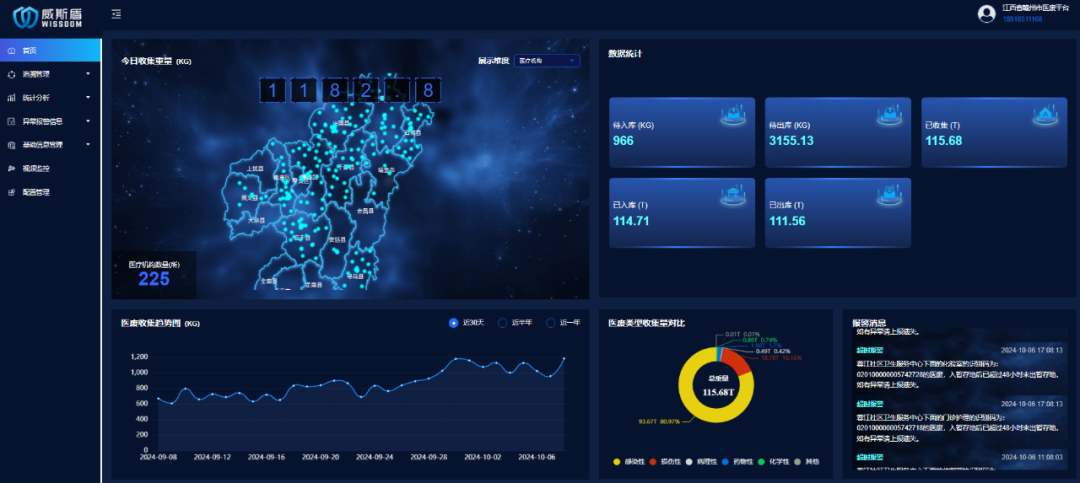Click the 上犹县 region on the map
The height and width of the screenshot is (483, 1080).
(256, 167)
